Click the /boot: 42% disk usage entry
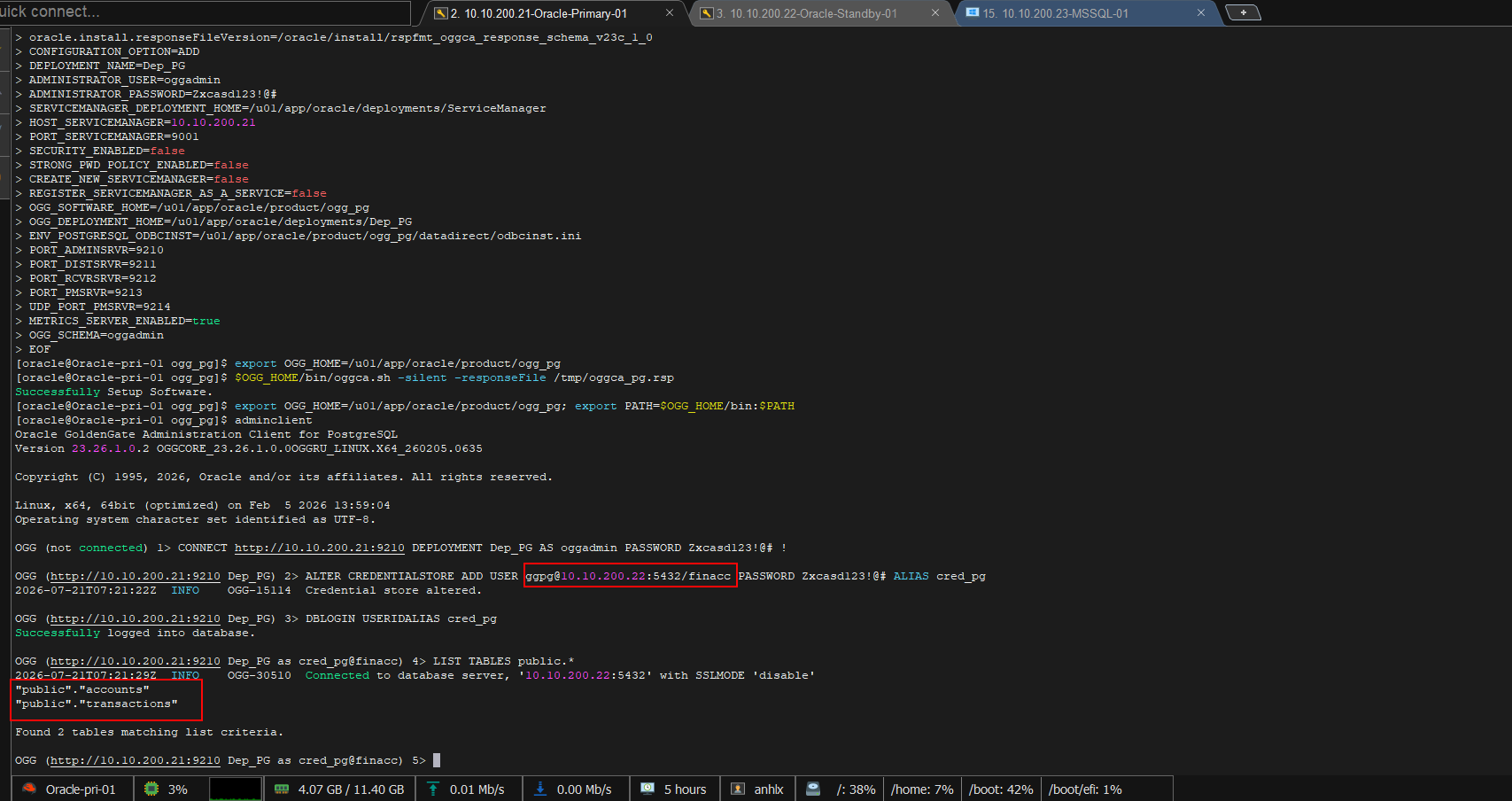1512x801 pixels. [x=1001, y=789]
